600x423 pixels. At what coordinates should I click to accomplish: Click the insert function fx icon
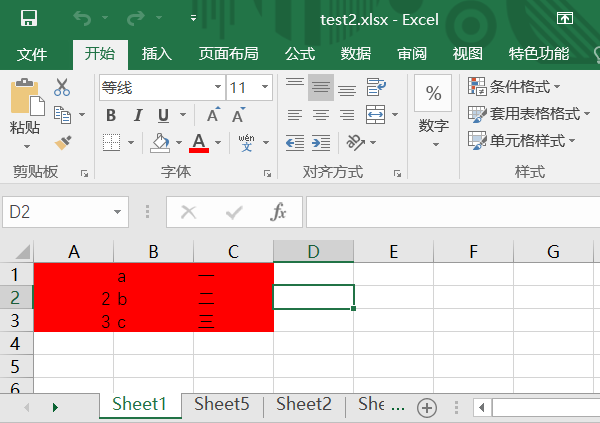click(279, 212)
